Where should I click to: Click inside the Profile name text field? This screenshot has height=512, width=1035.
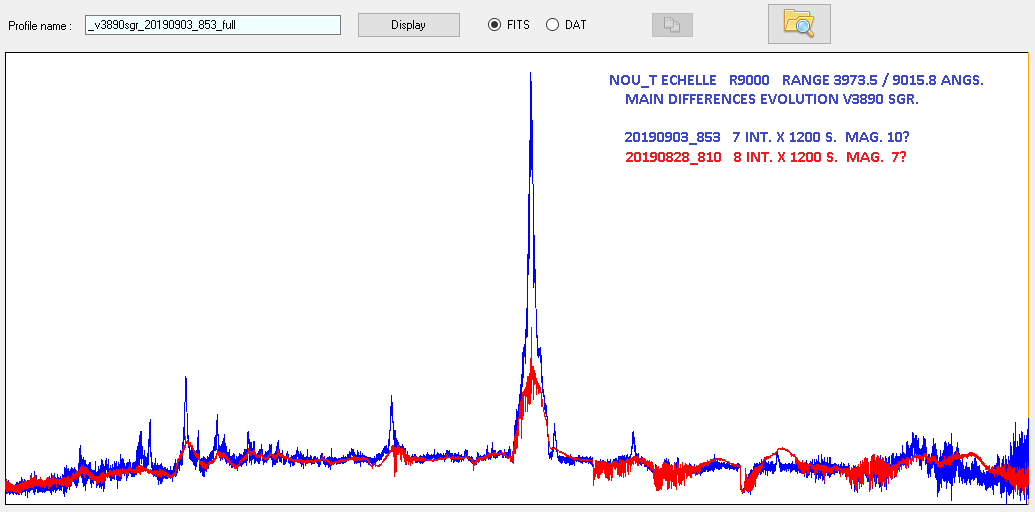click(x=213, y=25)
